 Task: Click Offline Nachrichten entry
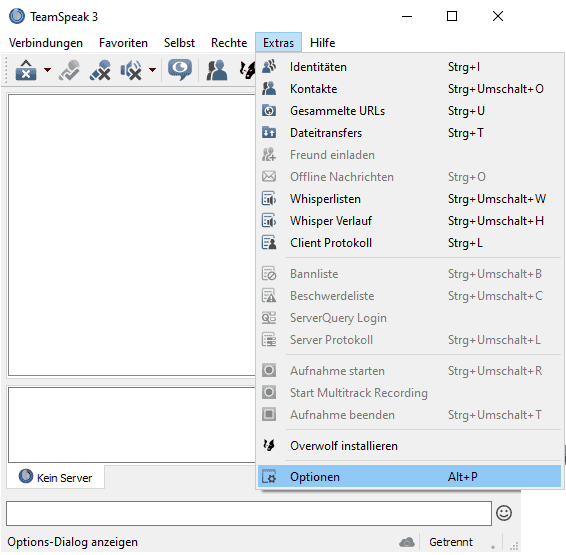tap(409, 177)
